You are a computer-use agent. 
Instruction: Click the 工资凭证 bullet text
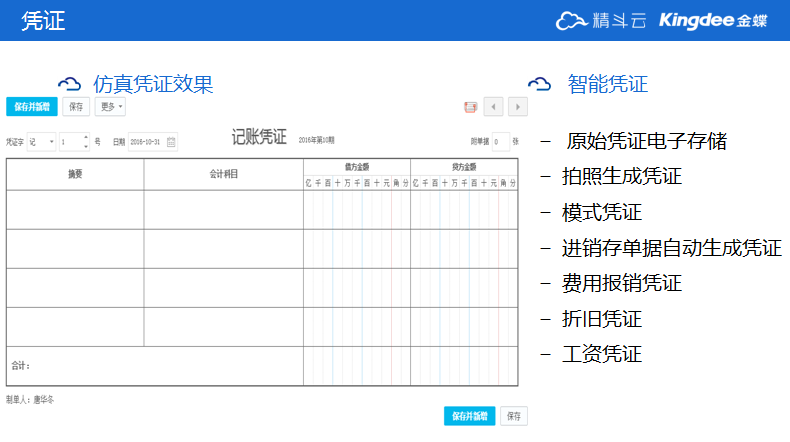(x=602, y=354)
